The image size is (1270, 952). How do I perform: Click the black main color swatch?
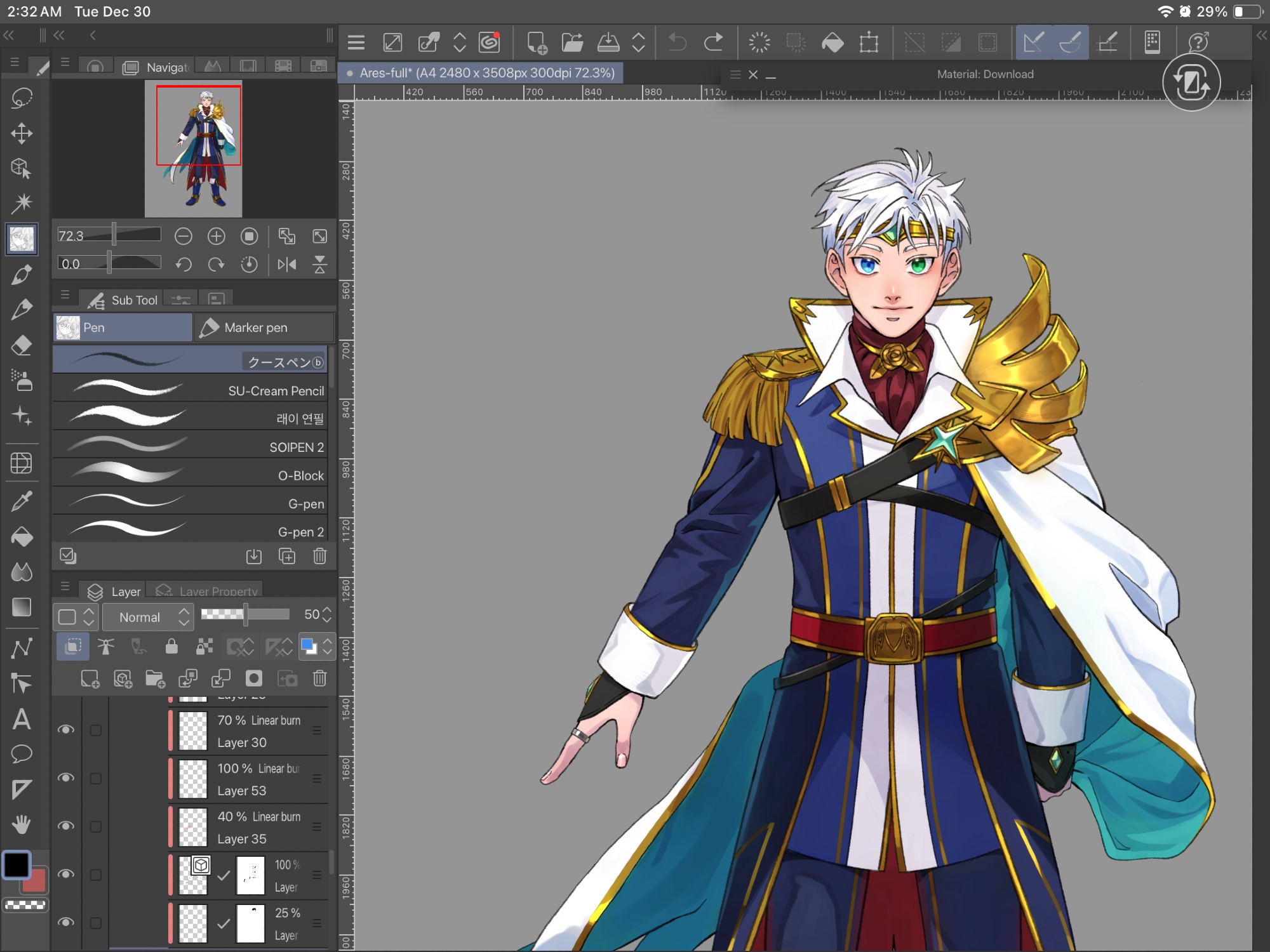pyautogui.click(x=17, y=864)
